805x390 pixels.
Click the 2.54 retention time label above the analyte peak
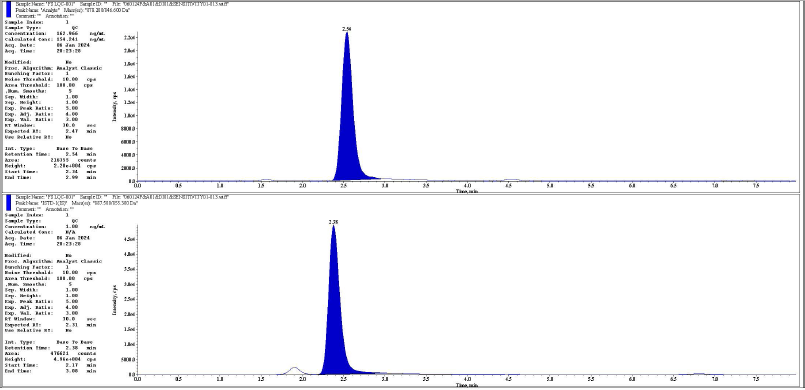347,29
